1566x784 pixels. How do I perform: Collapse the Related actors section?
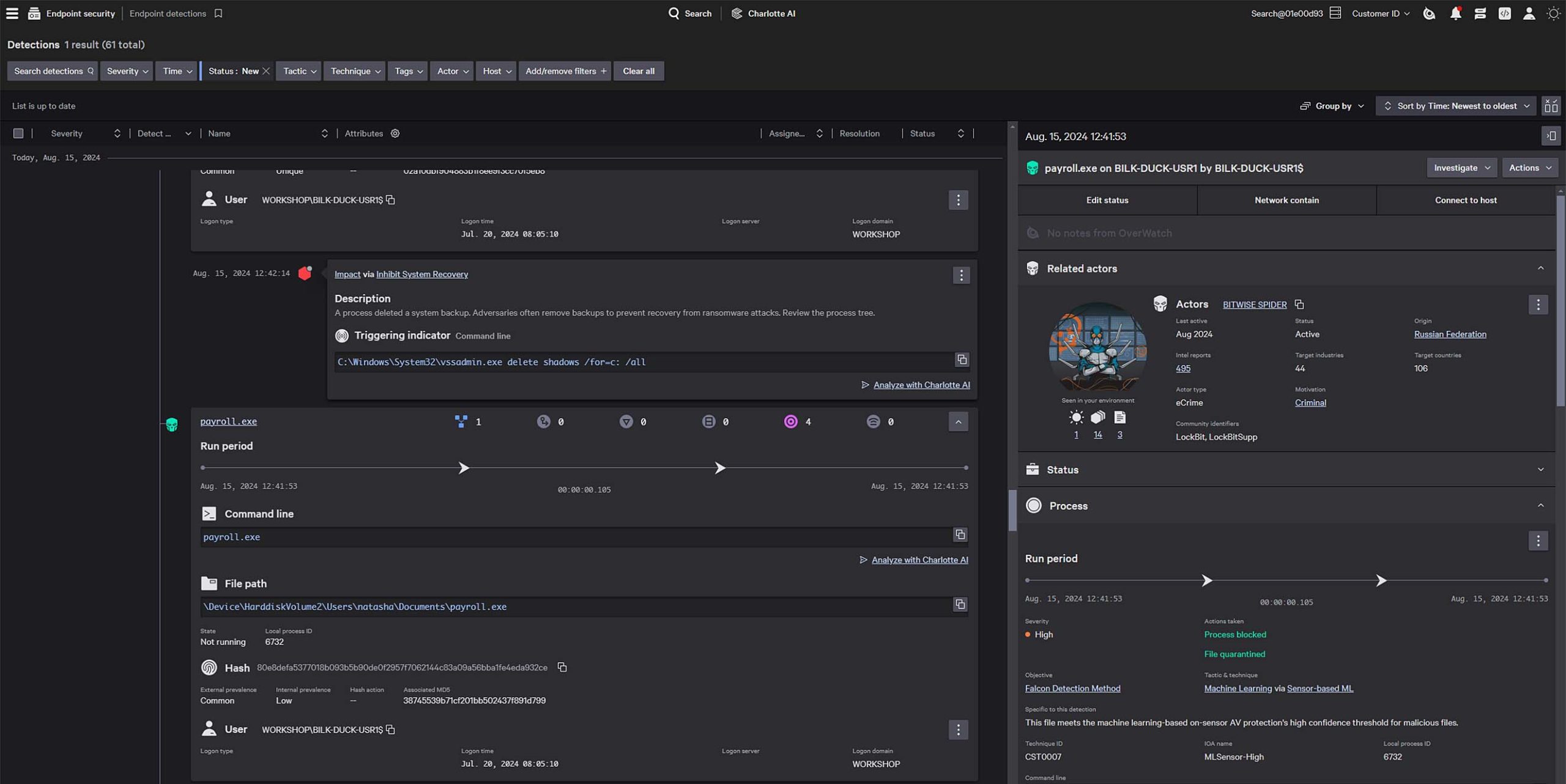pyautogui.click(x=1540, y=268)
